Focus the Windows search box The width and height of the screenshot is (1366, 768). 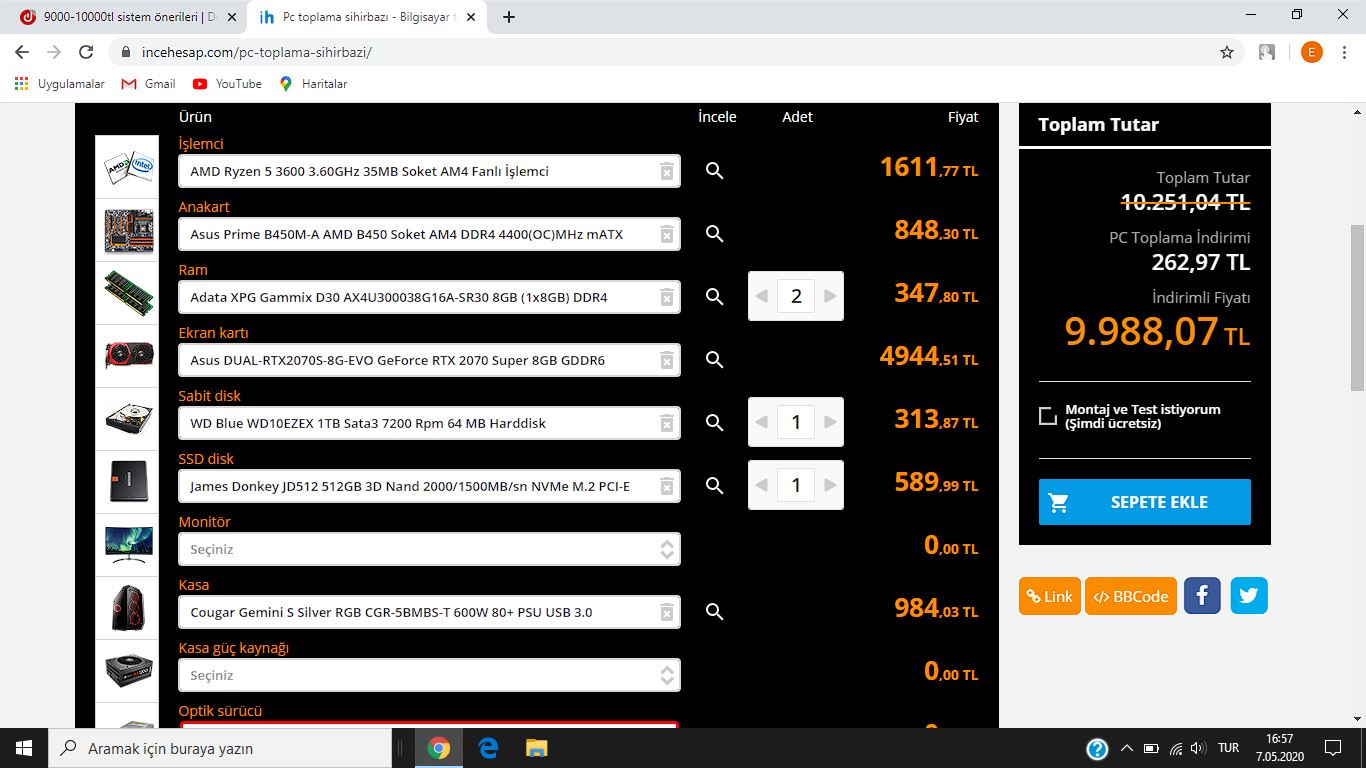(x=220, y=748)
